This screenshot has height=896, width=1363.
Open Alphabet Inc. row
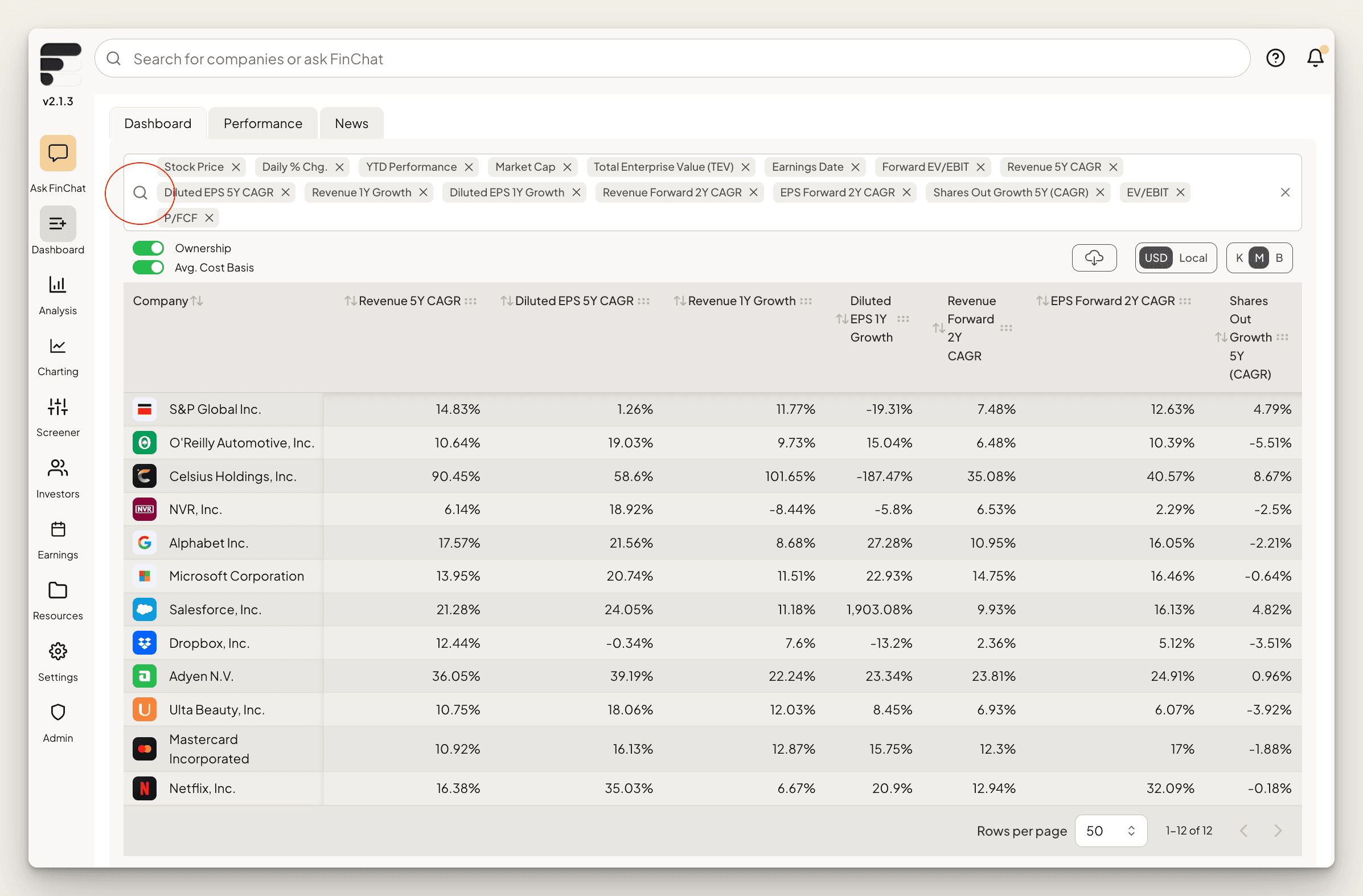tap(712, 542)
